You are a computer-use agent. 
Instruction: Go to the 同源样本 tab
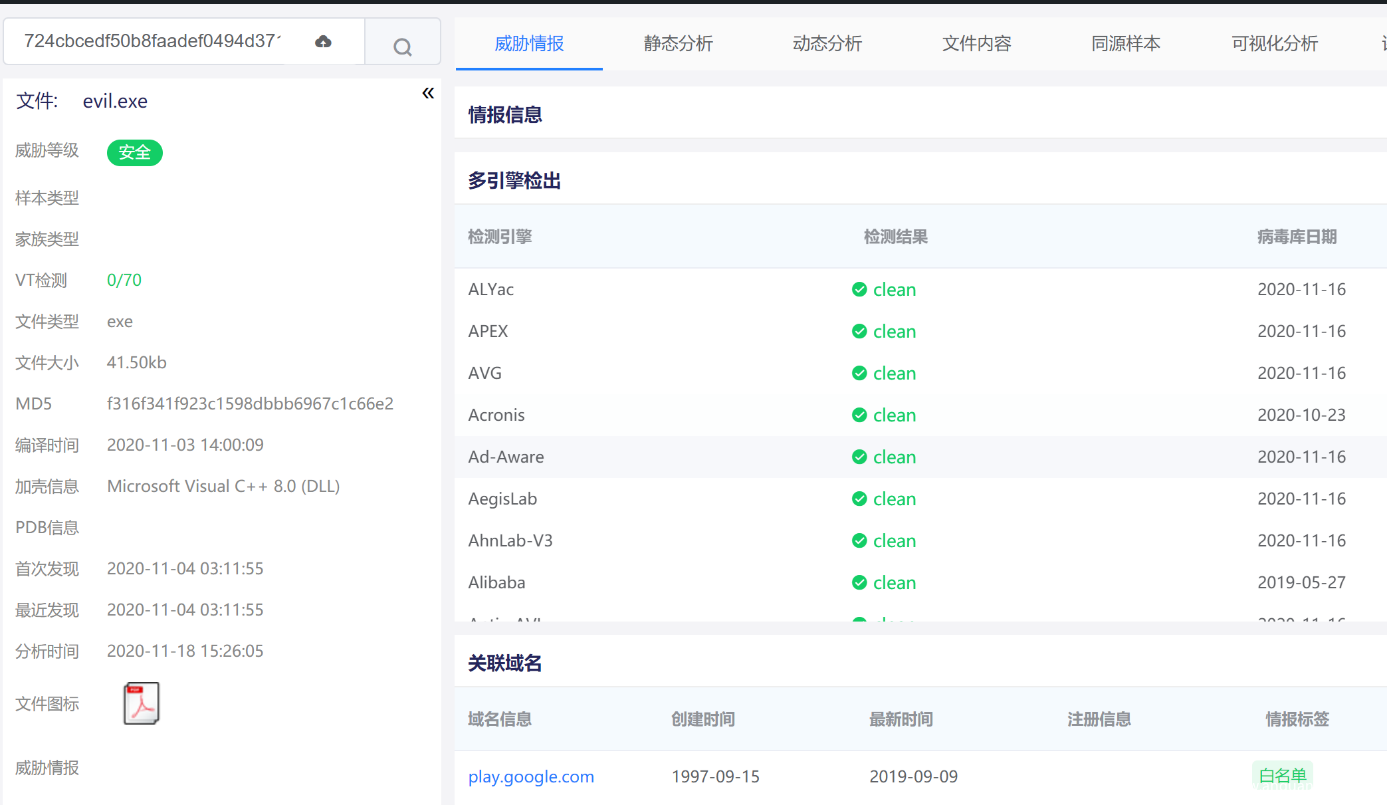coord(1126,44)
